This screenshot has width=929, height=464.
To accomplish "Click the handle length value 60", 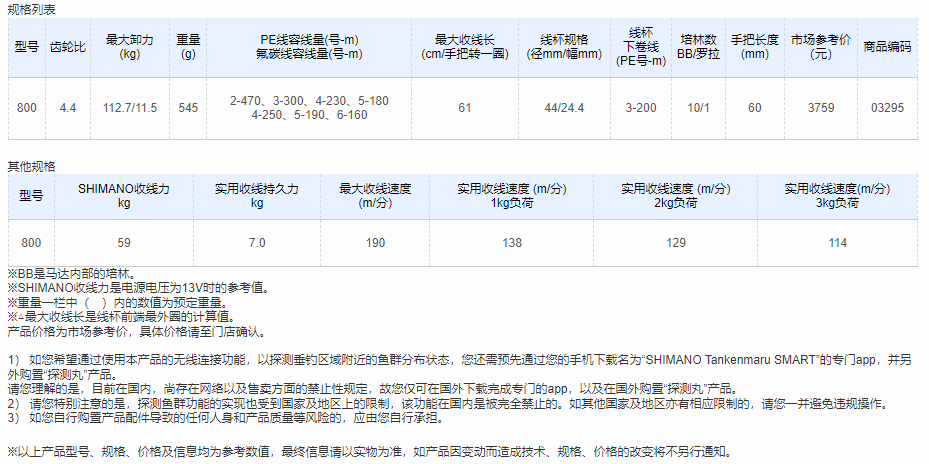I will tap(754, 108).
